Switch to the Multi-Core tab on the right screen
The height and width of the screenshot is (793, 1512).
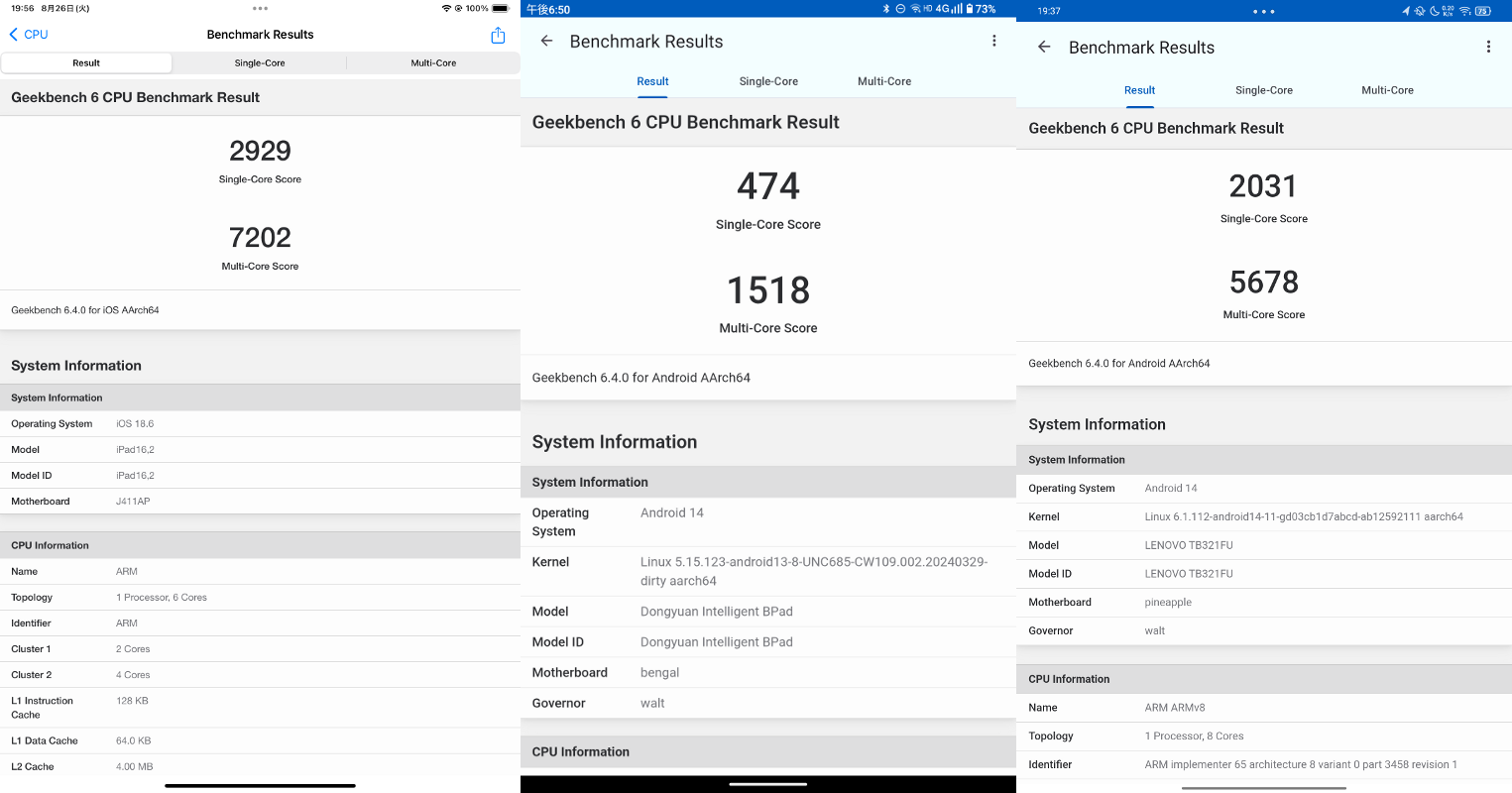click(1386, 89)
